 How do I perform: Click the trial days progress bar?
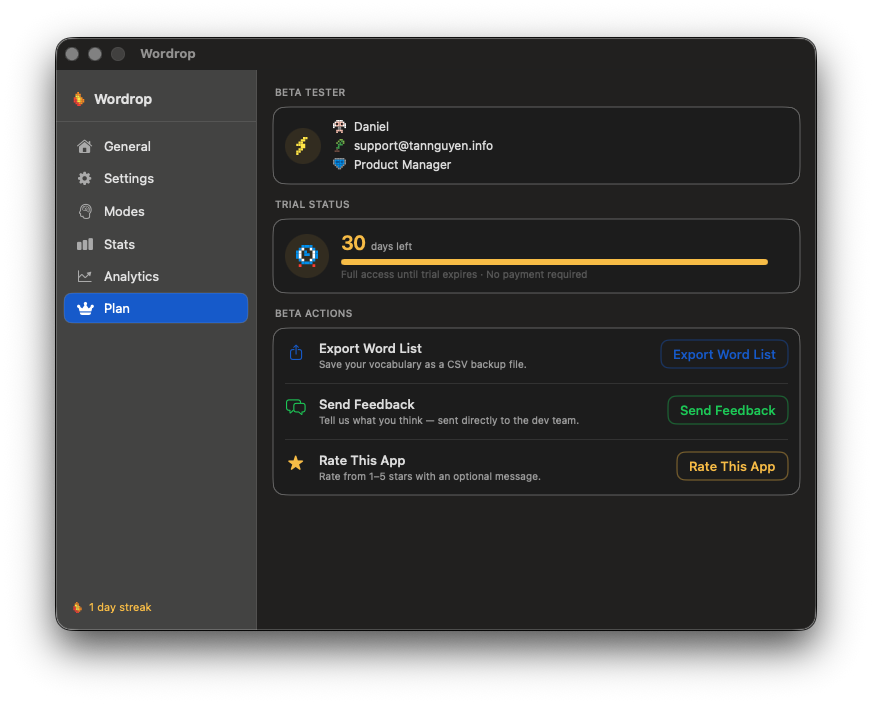click(554, 262)
